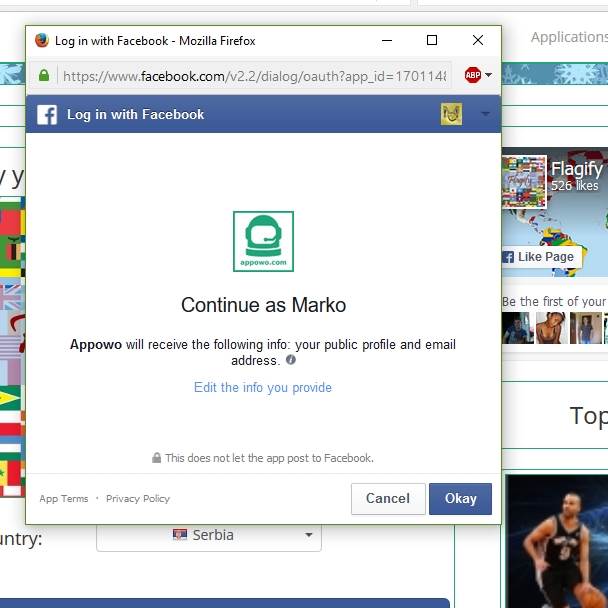Open the Privacy Policy link
Viewport: 608px width, 608px height.
tap(138, 498)
